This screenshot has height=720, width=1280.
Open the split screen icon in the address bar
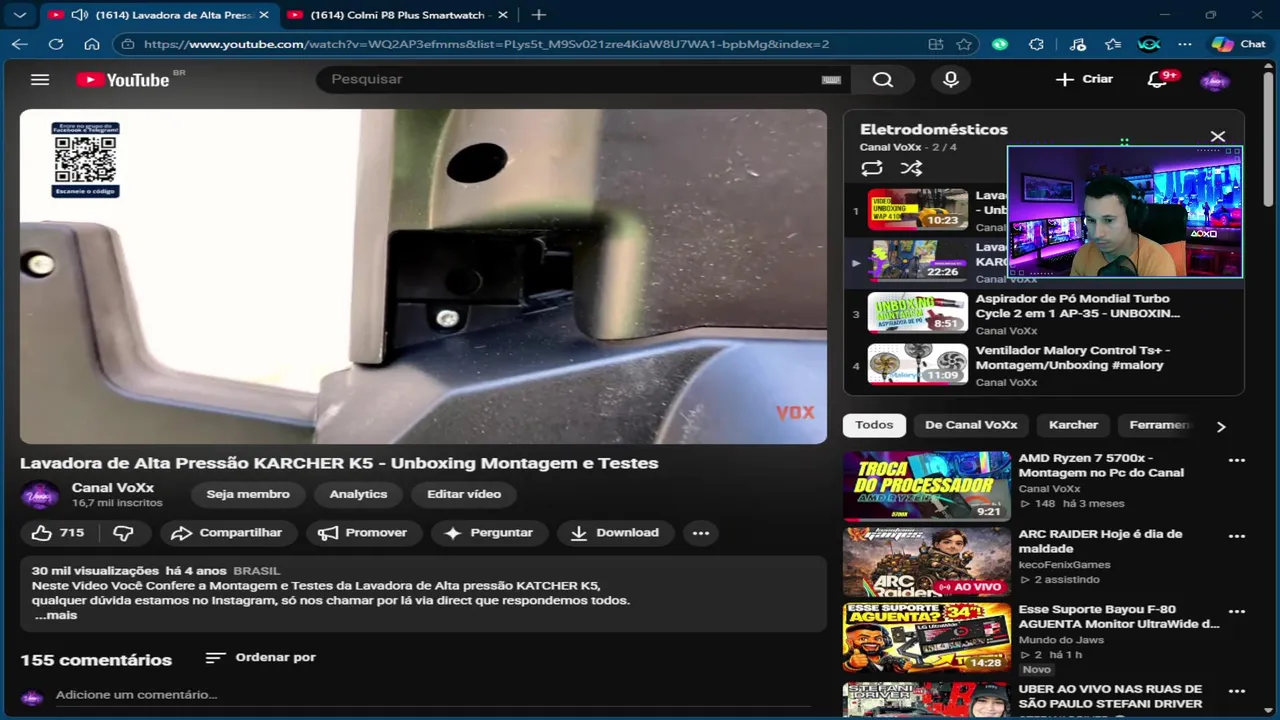936,44
